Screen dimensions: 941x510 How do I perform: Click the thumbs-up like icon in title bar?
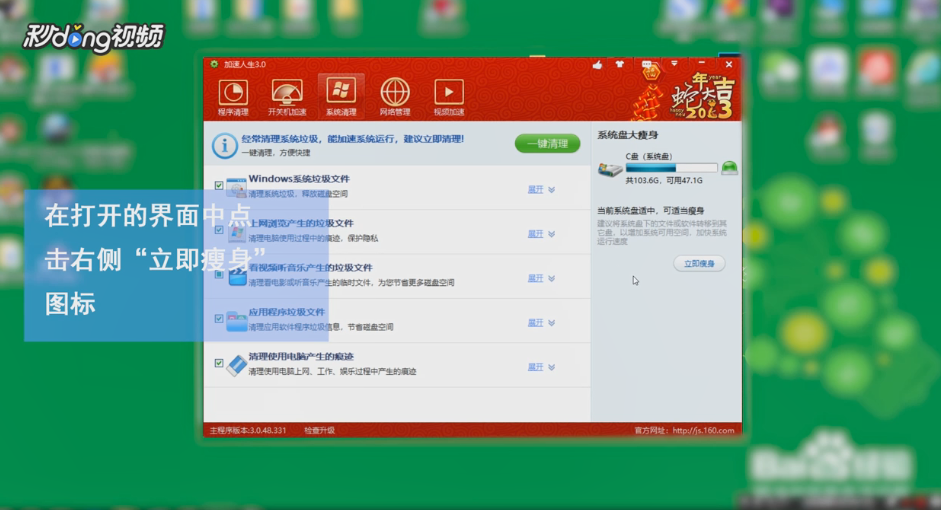click(597, 65)
